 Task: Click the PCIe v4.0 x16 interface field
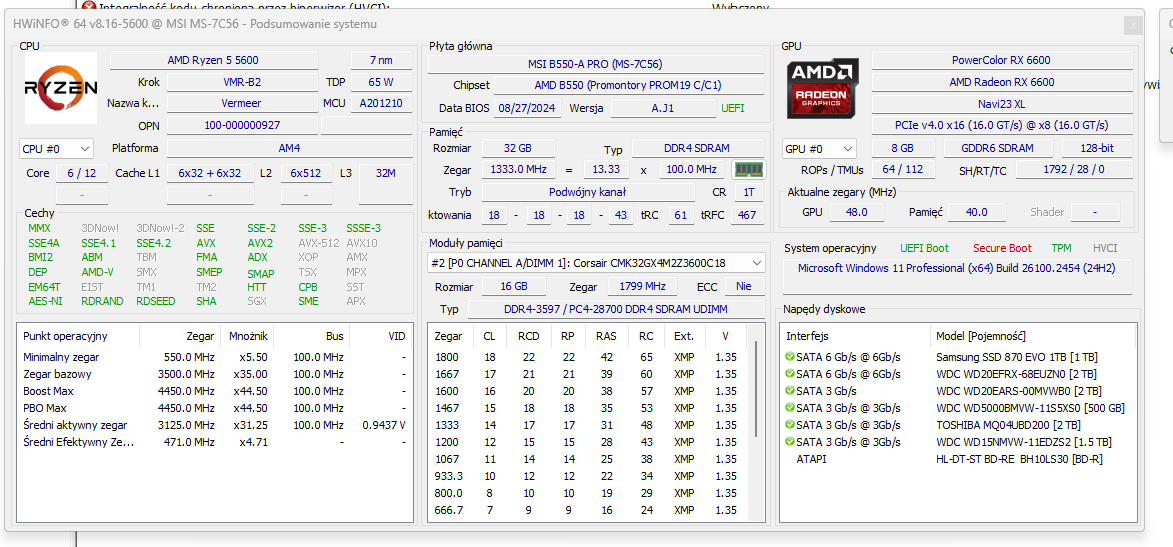click(x=1002, y=125)
